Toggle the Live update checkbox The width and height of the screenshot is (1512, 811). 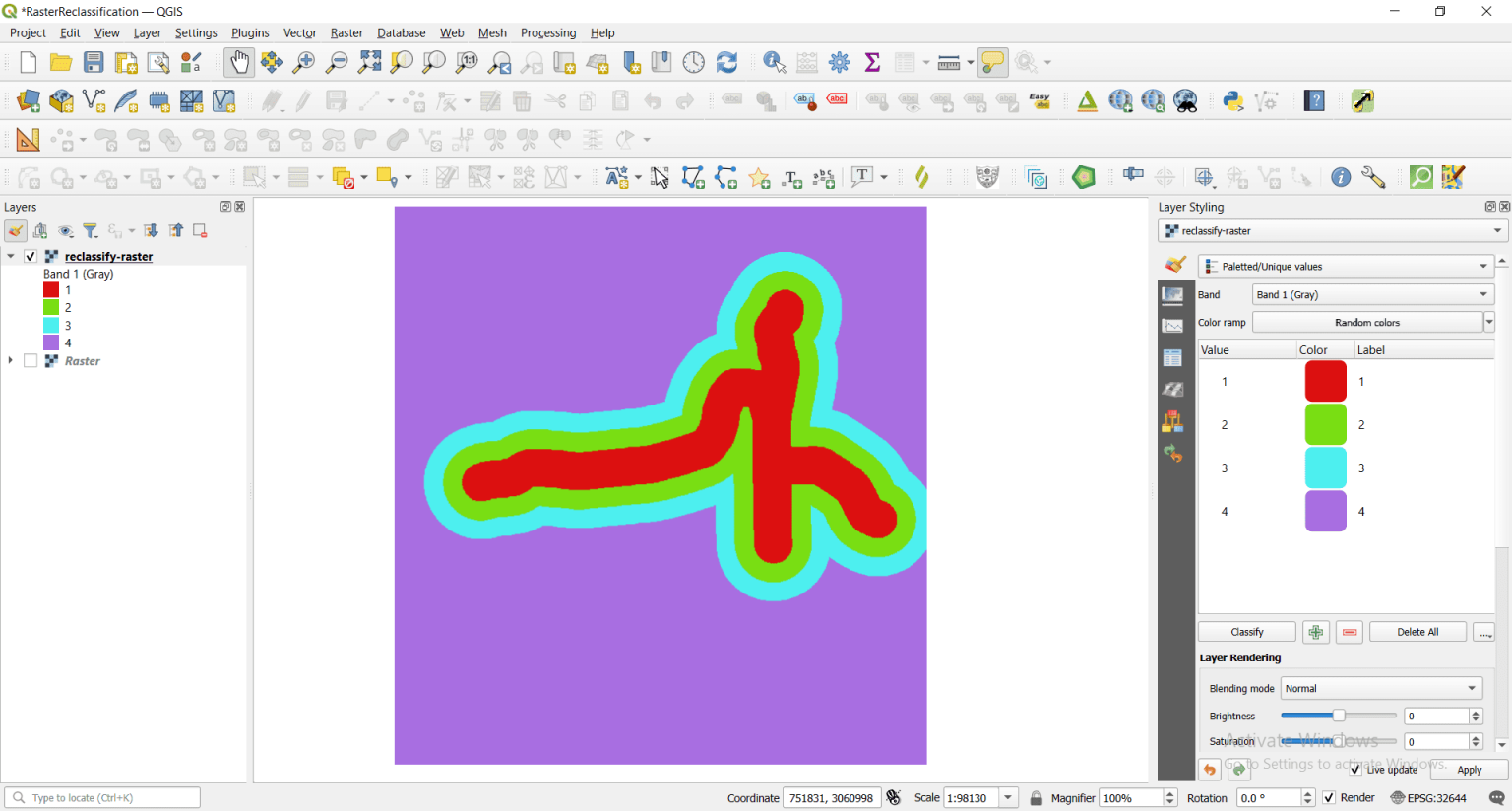click(x=1355, y=770)
